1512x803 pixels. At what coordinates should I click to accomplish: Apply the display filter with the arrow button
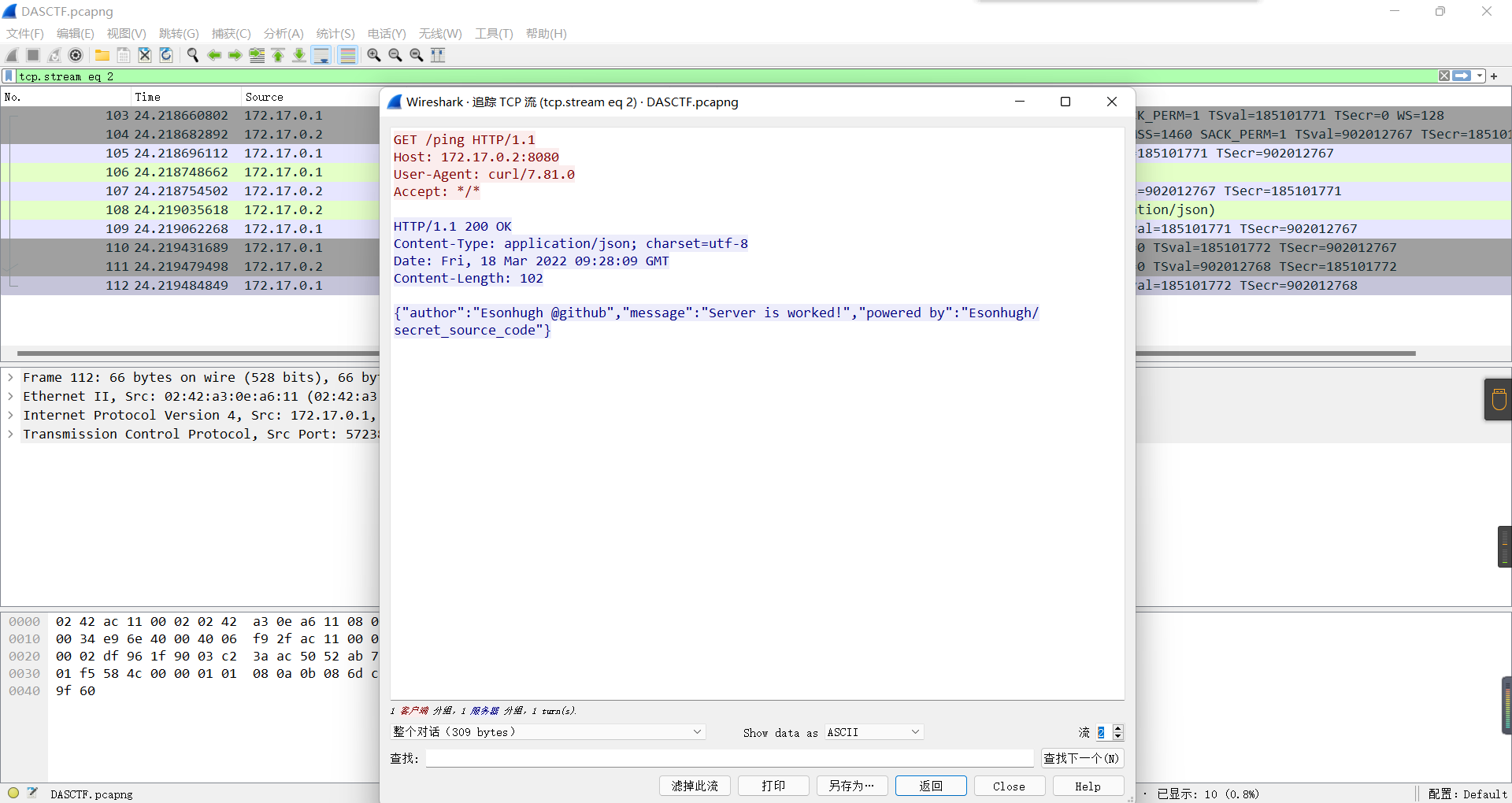tap(1462, 76)
